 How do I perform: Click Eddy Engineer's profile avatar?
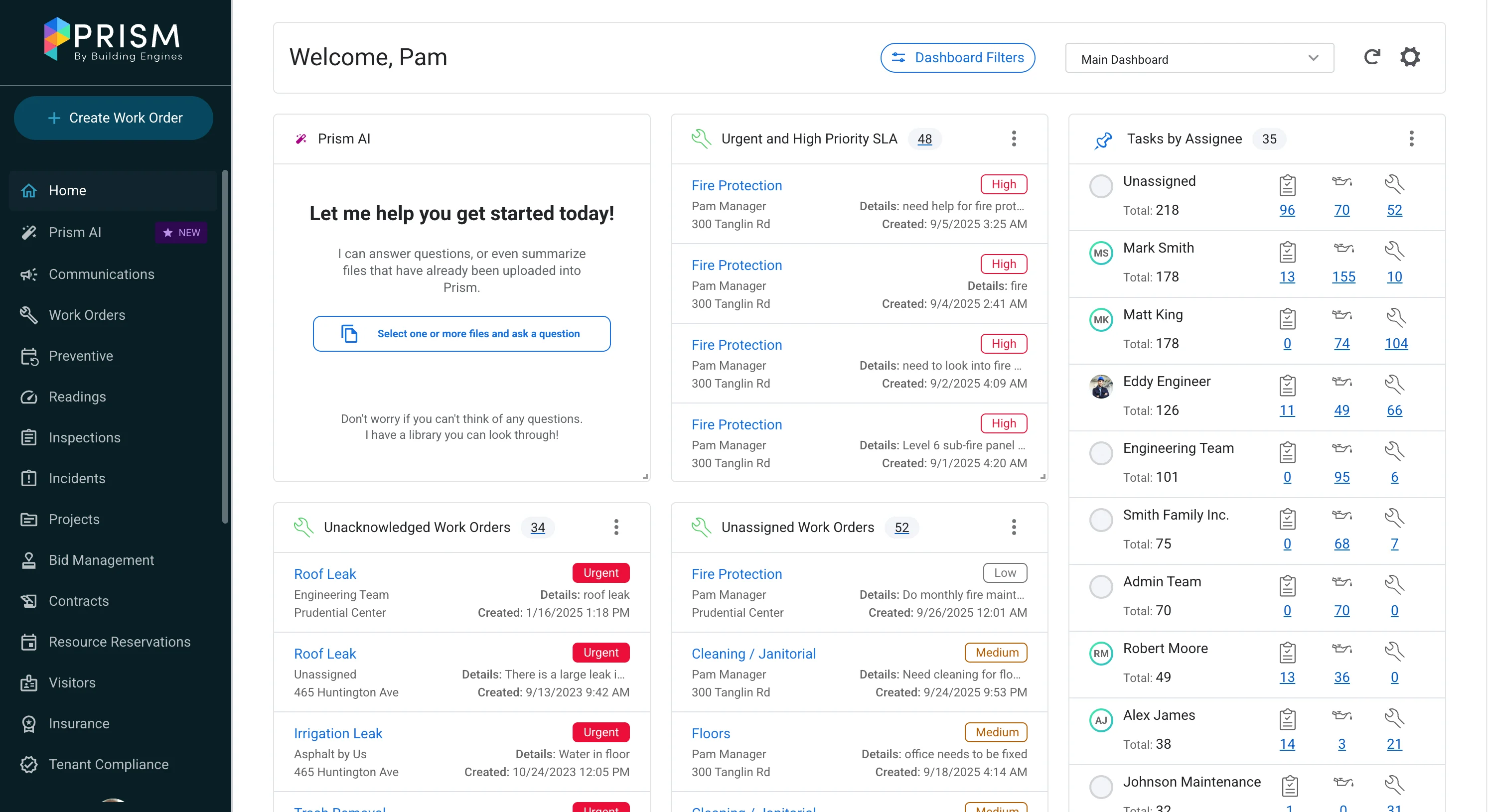point(1101,387)
